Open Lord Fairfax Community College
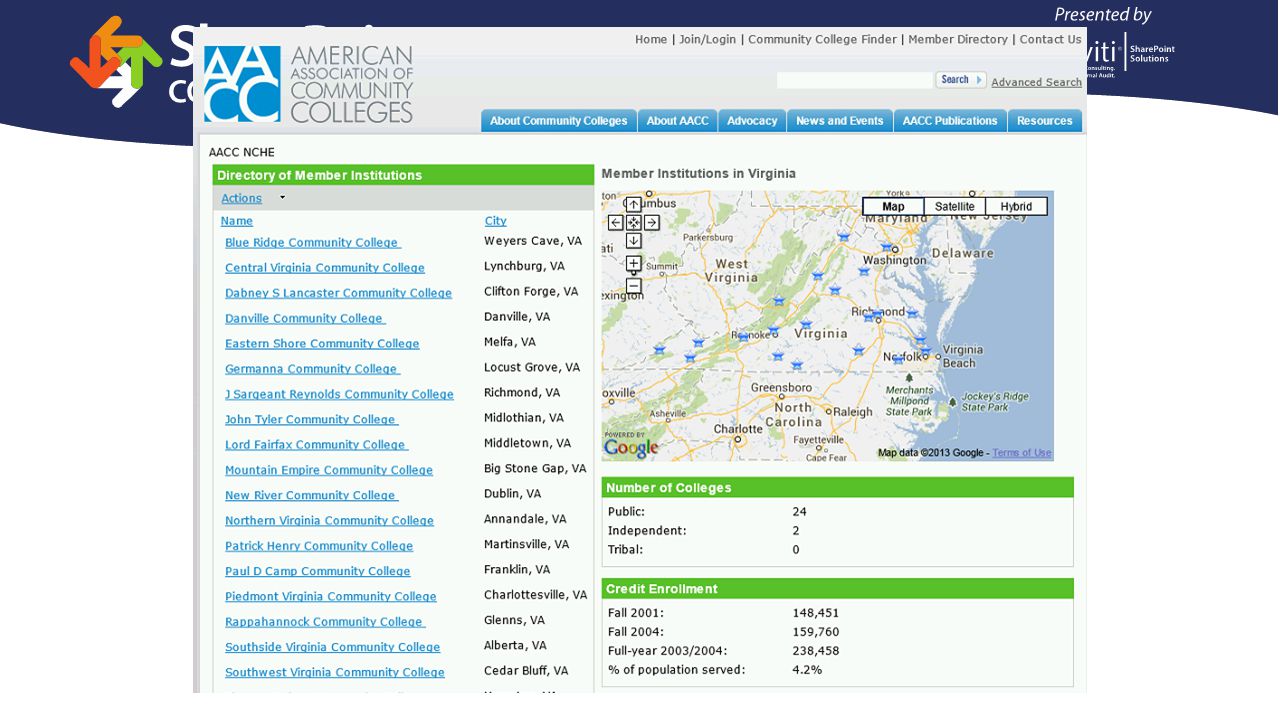The height and width of the screenshot is (720, 1280). pyautogui.click(x=317, y=445)
